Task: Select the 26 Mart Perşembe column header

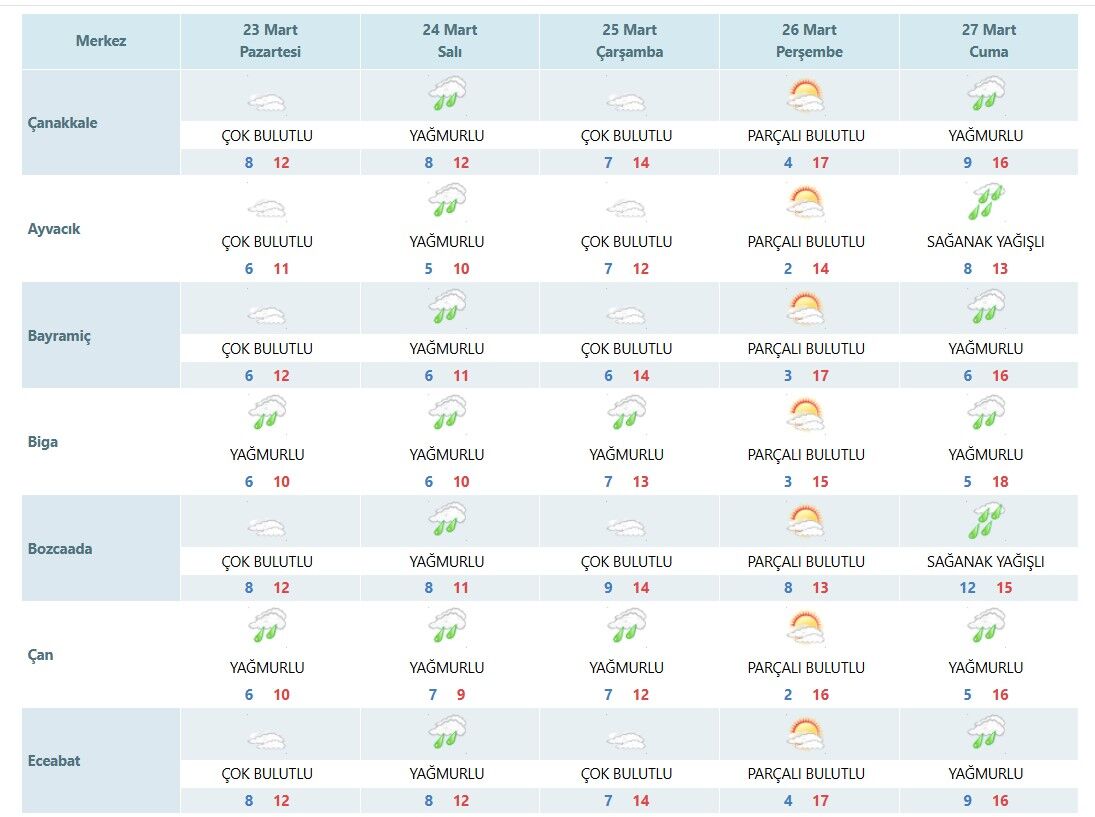Action: point(809,42)
